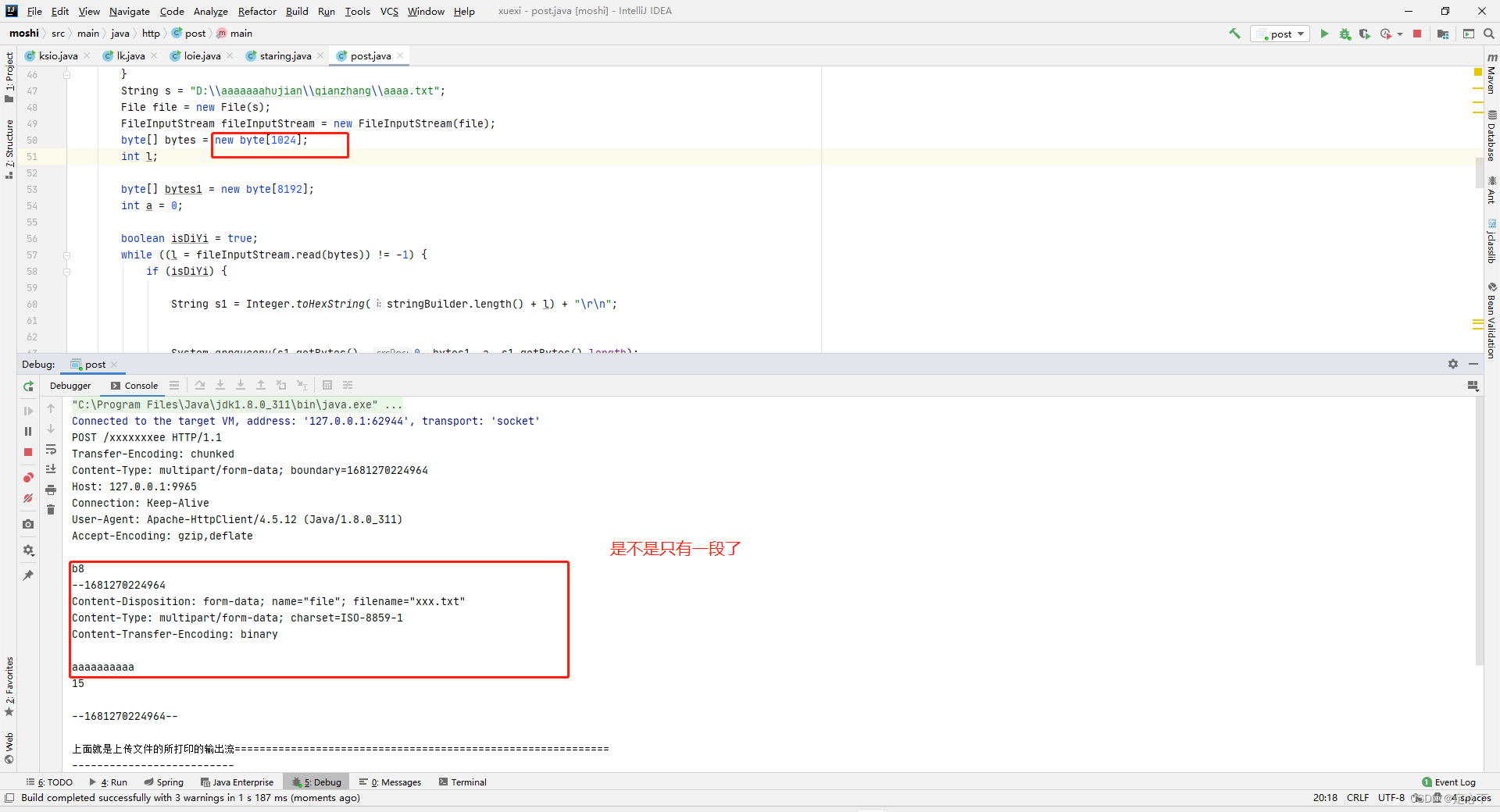Open the Analyze menu
Screen dimensions: 1500x812
pos(211,11)
